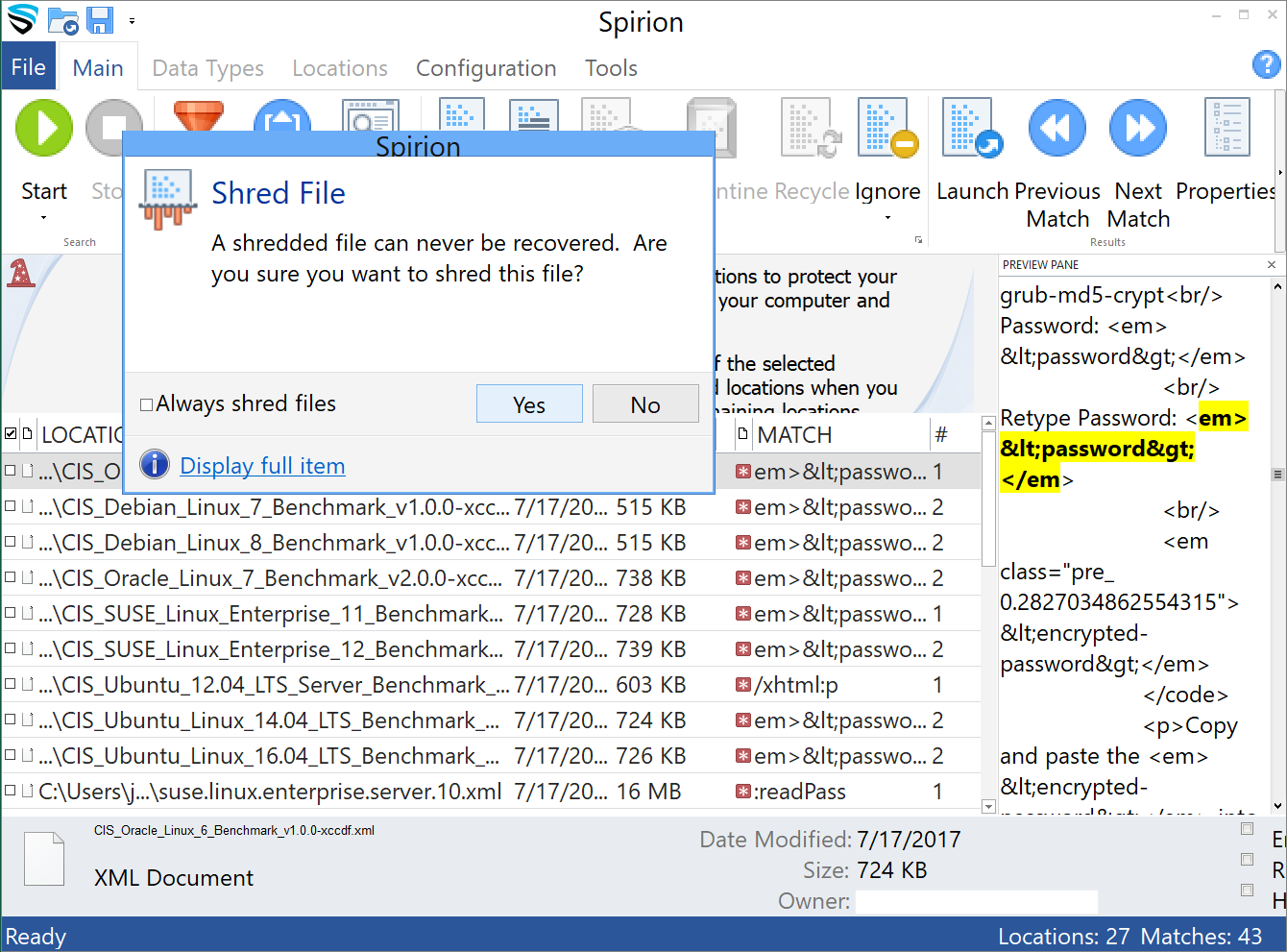This screenshot has width=1287, height=952.
Task: Click the orange funnel filter icon in ribbon
Action: click(x=199, y=114)
